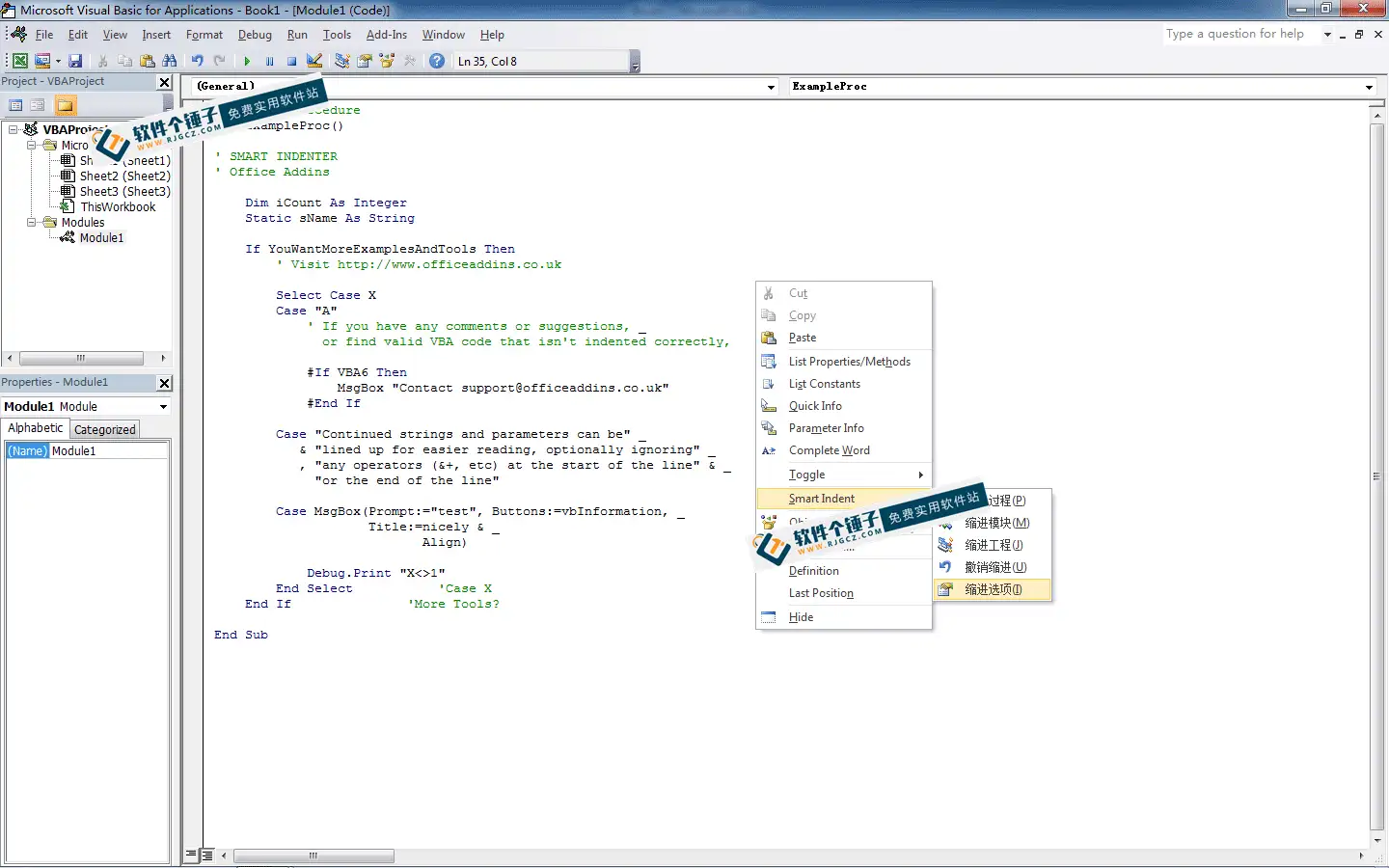Select Sheet2 (Sheet2) in project tree
The width and height of the screenshot is (1389, 868).
point(124,176)
